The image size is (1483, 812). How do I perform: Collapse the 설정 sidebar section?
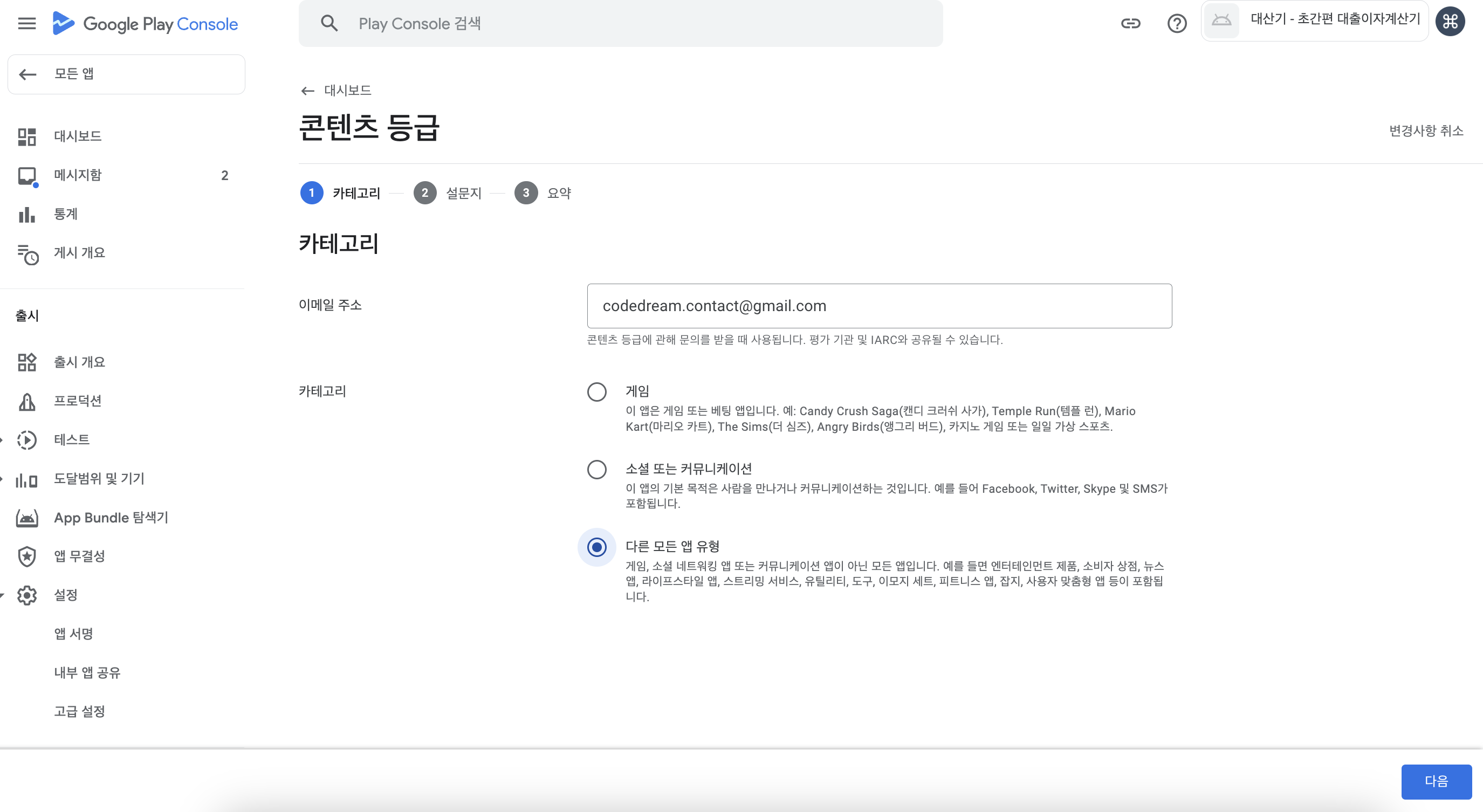2,596
